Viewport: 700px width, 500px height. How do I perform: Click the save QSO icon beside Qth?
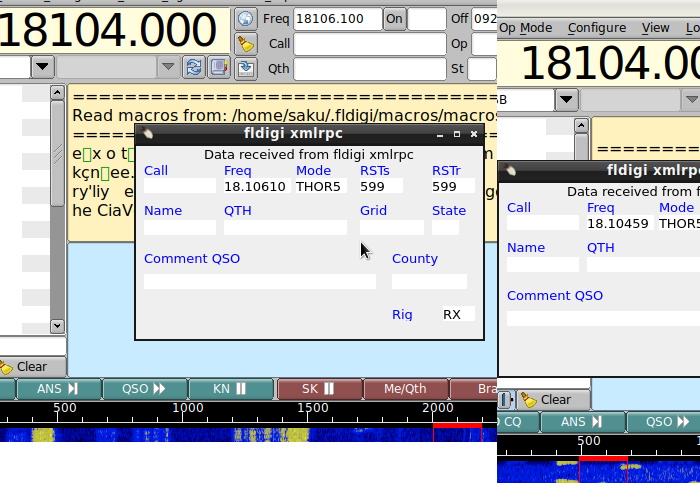(246, 69)
